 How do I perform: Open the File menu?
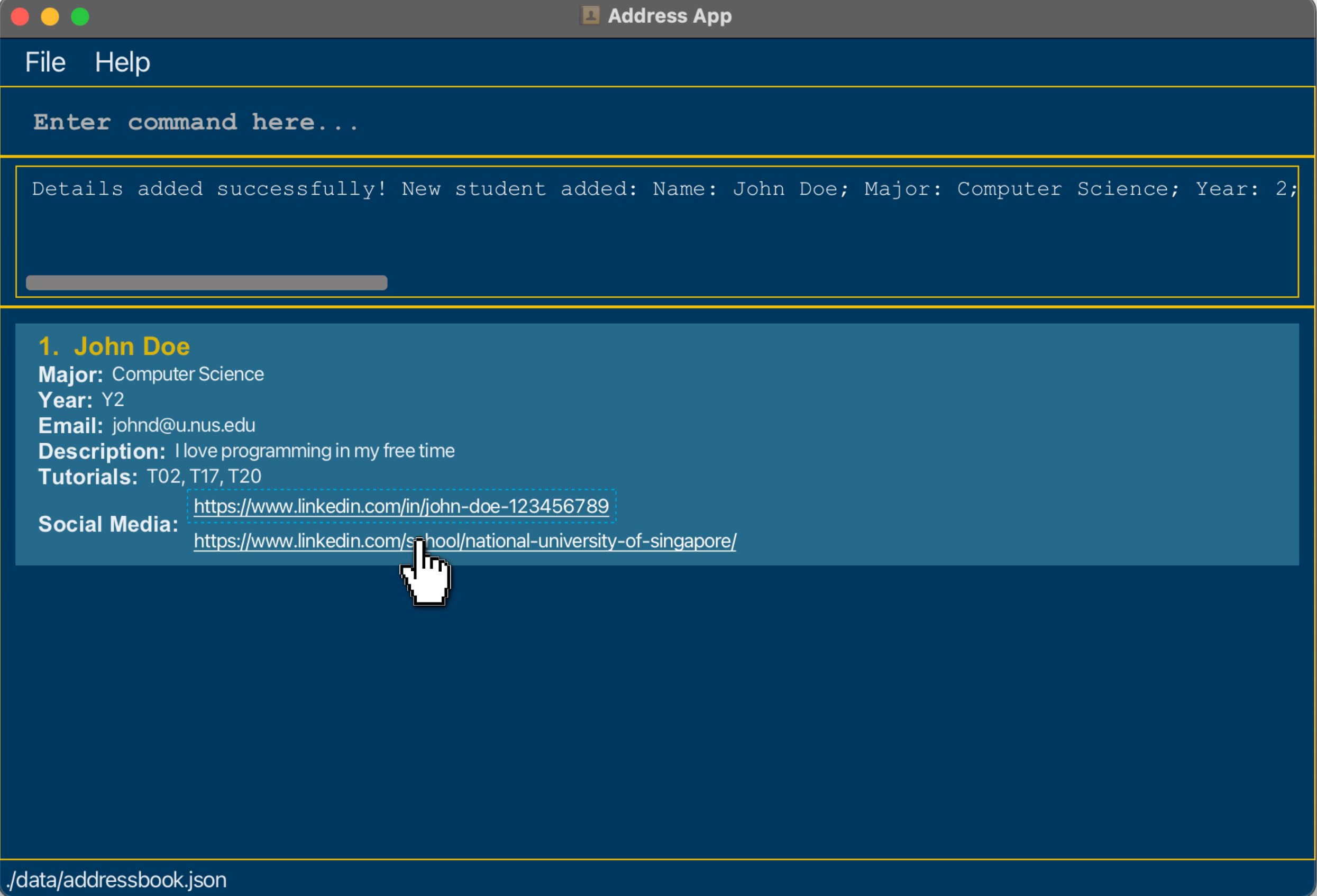pyautogui.click(x=45, y=62)
